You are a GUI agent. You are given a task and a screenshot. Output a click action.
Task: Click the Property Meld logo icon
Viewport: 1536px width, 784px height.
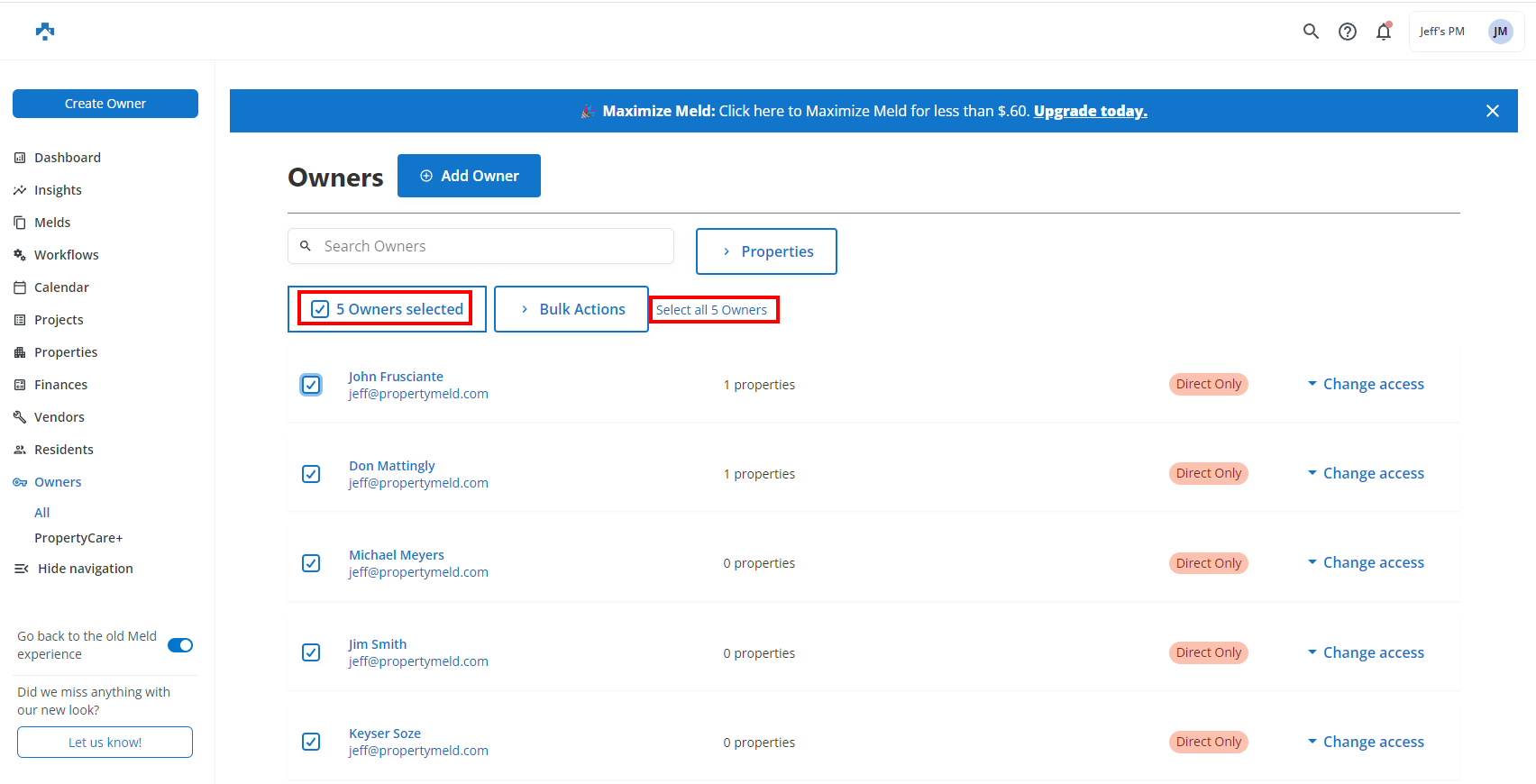click(45, 32)
